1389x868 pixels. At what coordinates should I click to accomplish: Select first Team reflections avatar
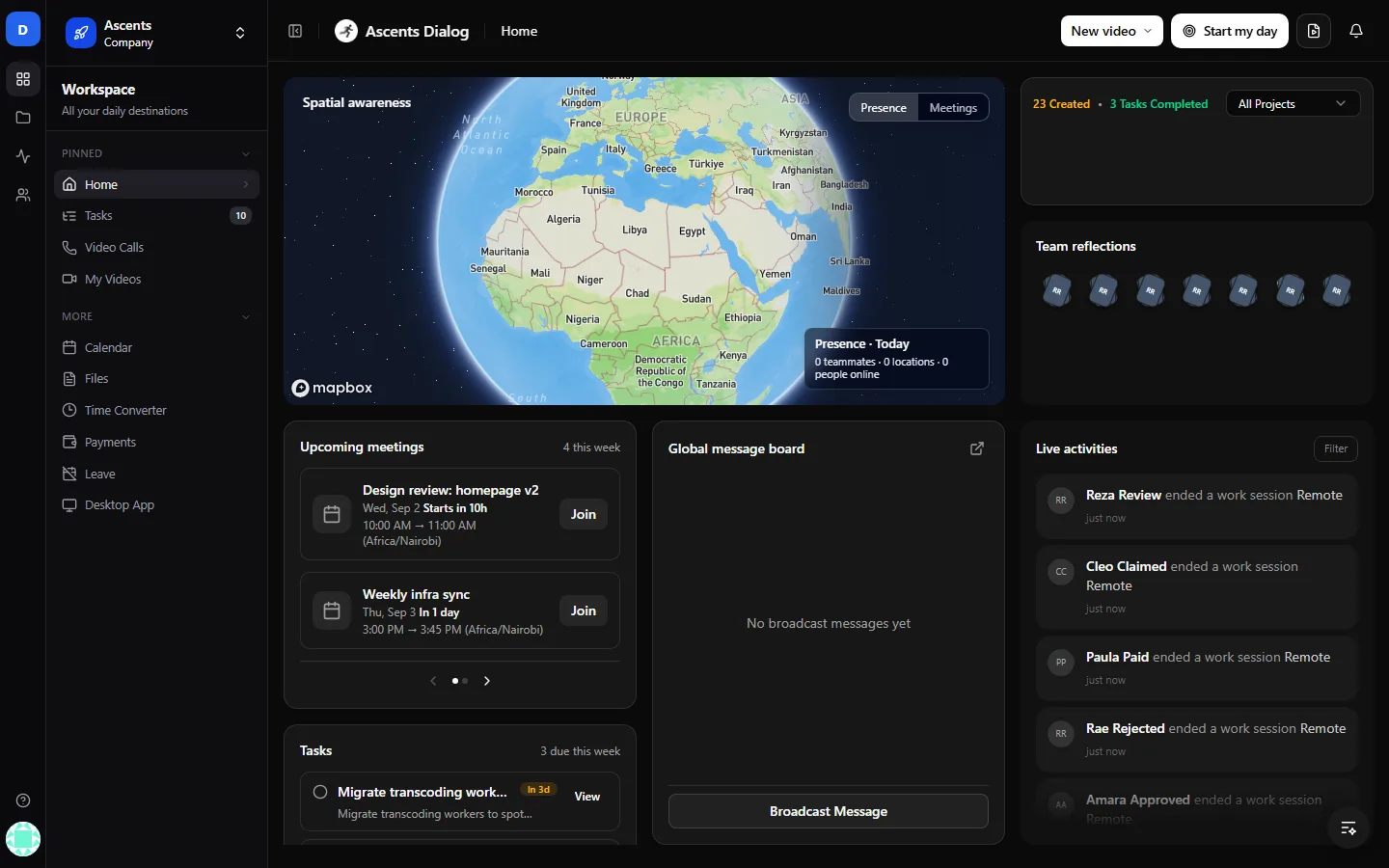tap(1057, 290)
